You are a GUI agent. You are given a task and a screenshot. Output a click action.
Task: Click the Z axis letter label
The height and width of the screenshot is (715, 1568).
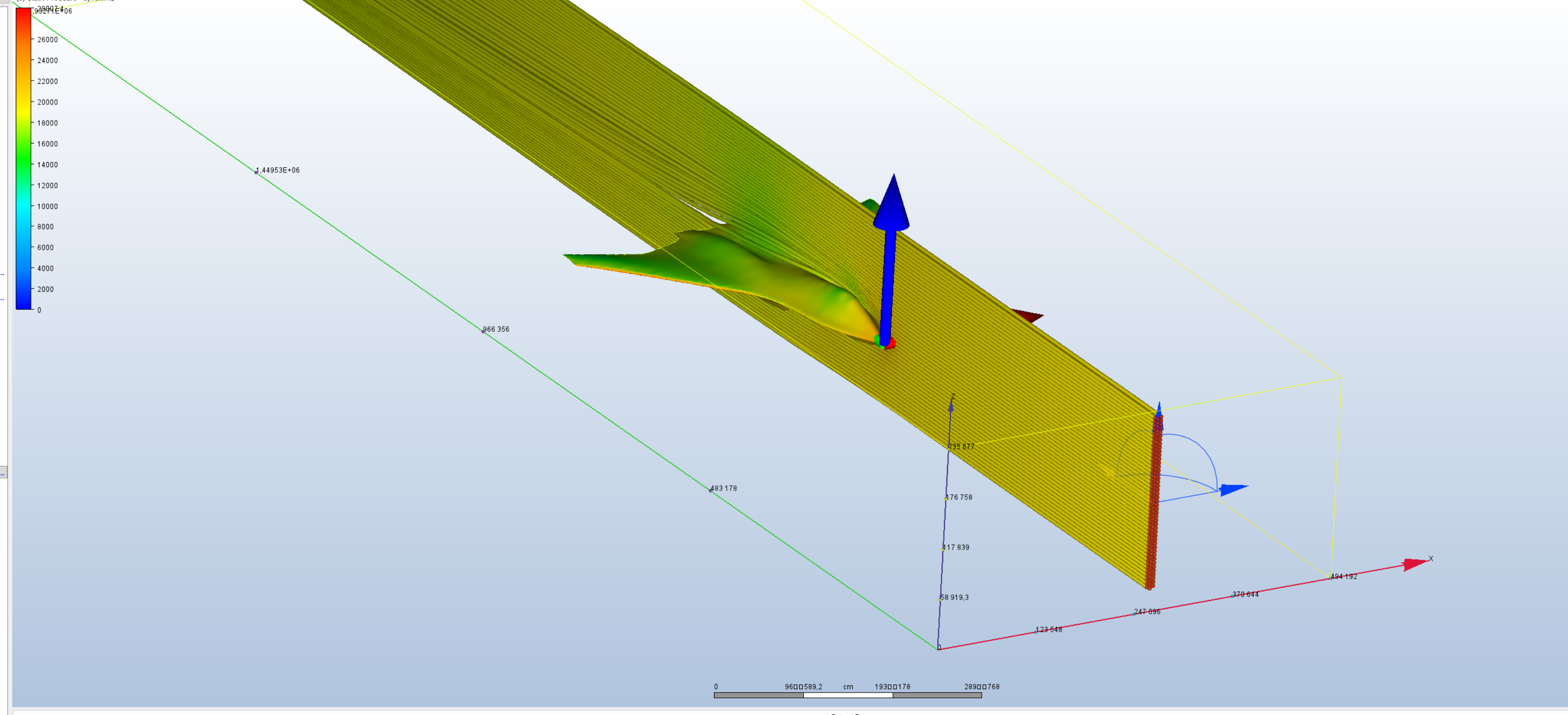pyautogui.click(x=953, y=397)
